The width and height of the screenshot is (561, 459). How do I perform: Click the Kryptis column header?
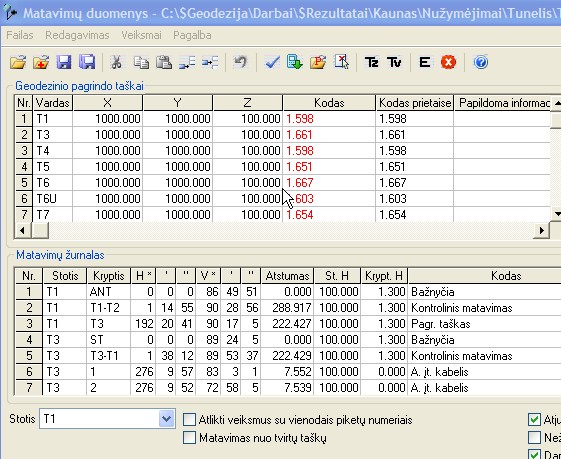click(108, 276)
